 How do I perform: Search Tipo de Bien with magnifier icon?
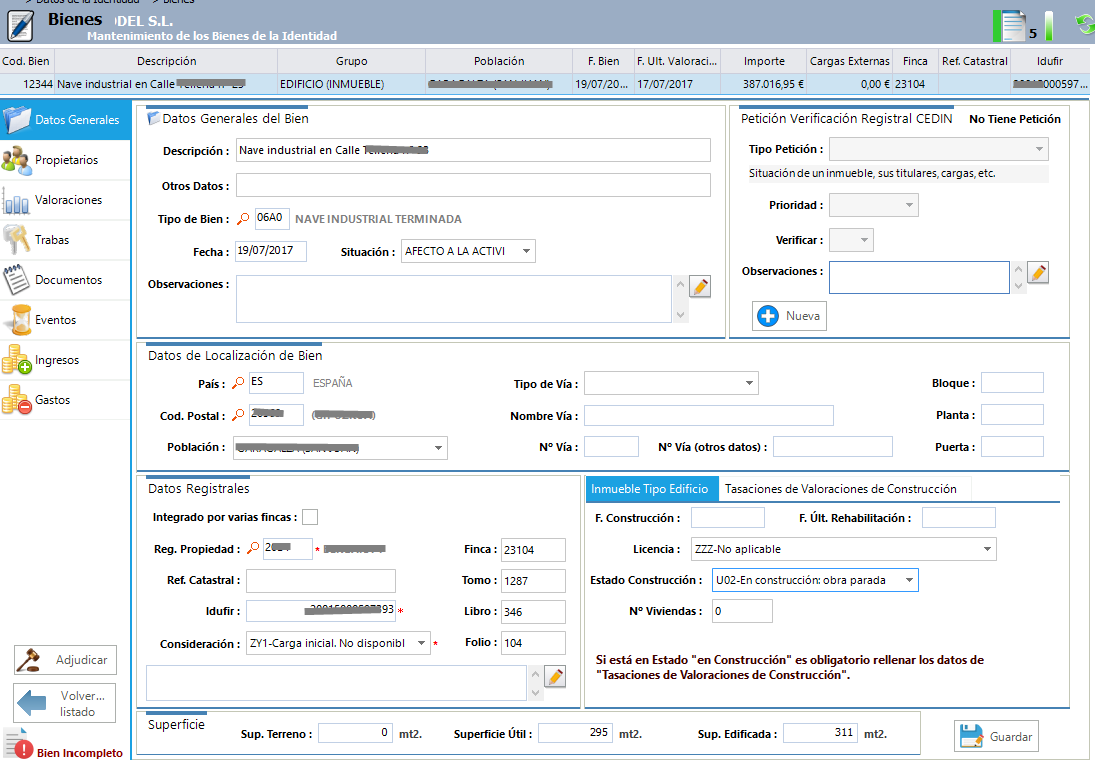coord(243,219)
